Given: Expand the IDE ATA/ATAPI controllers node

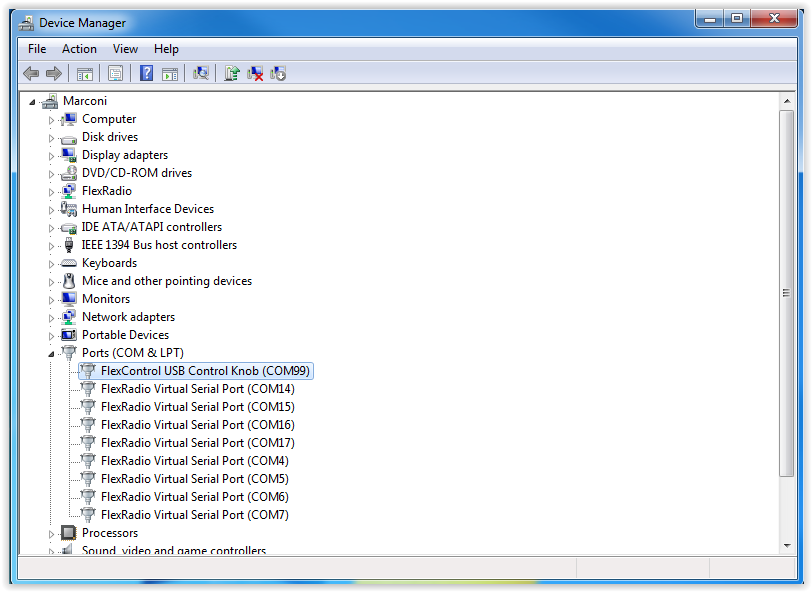Looking at the screenshot, I should coord(51,228).
